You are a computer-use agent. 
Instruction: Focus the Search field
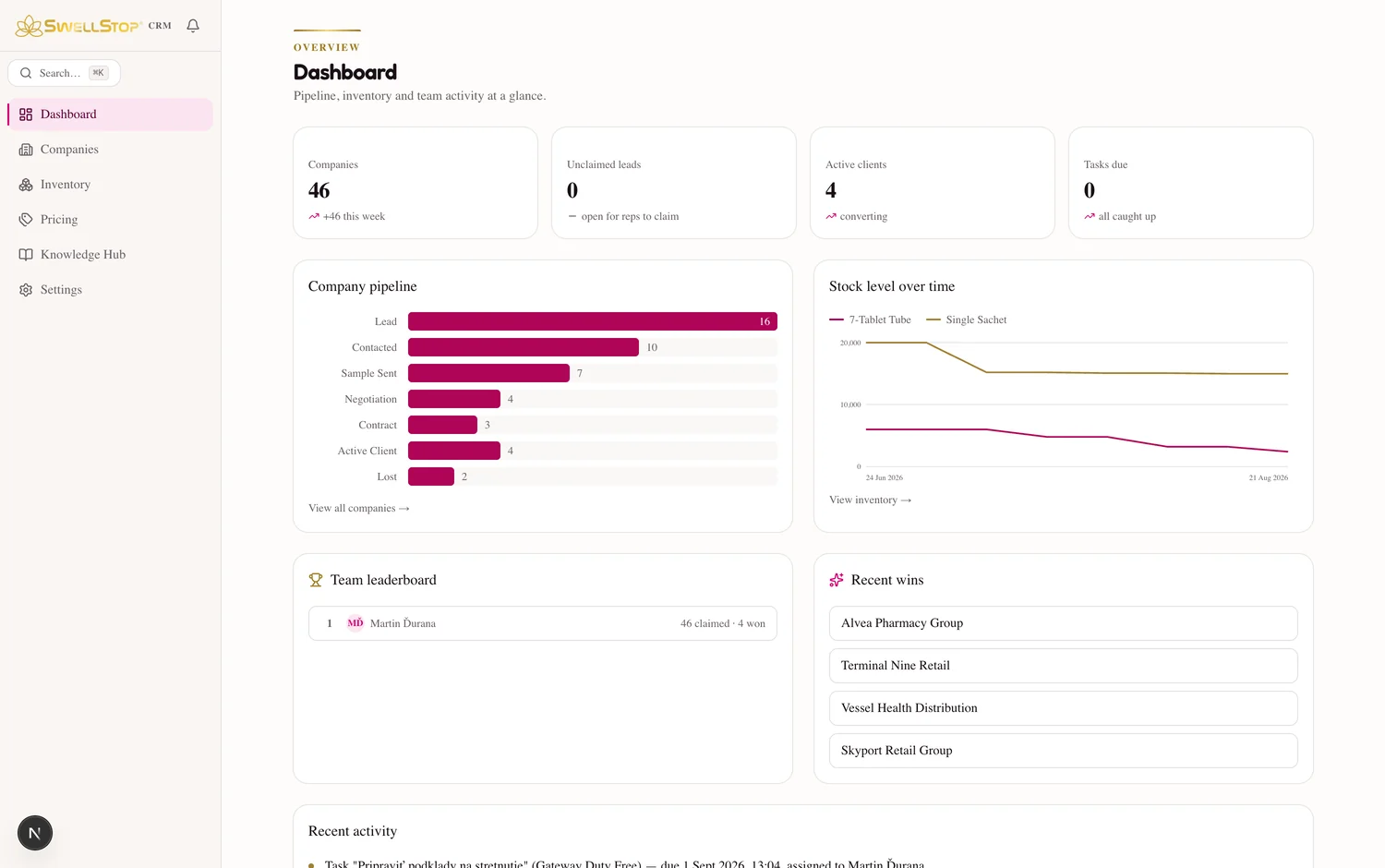coord(65,73)
